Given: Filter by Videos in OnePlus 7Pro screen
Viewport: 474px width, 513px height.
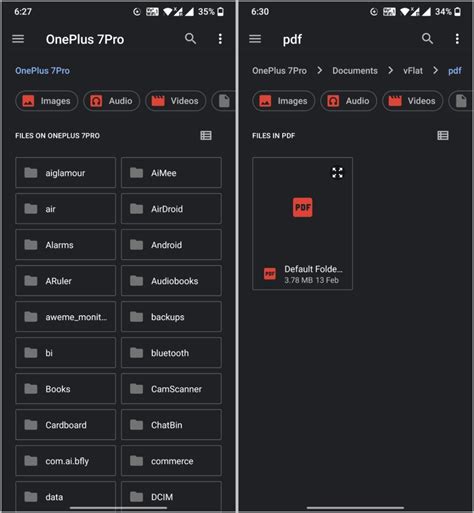Looking at the screenshot, I should (x=176, y=101).
